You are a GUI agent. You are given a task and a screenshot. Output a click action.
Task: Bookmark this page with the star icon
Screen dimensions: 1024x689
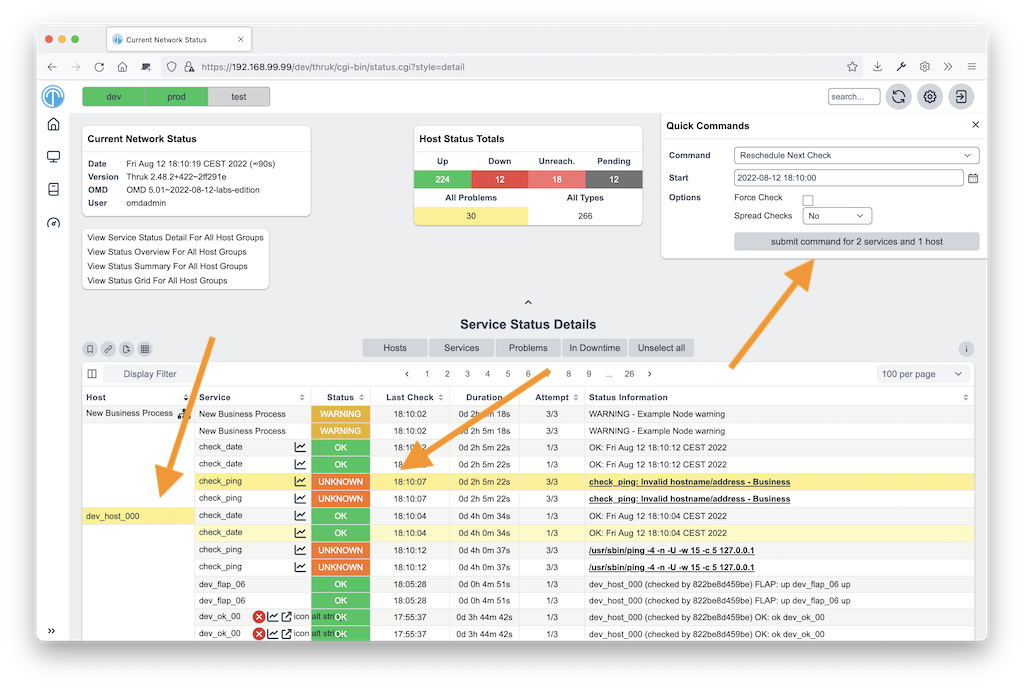pos(852,67)
